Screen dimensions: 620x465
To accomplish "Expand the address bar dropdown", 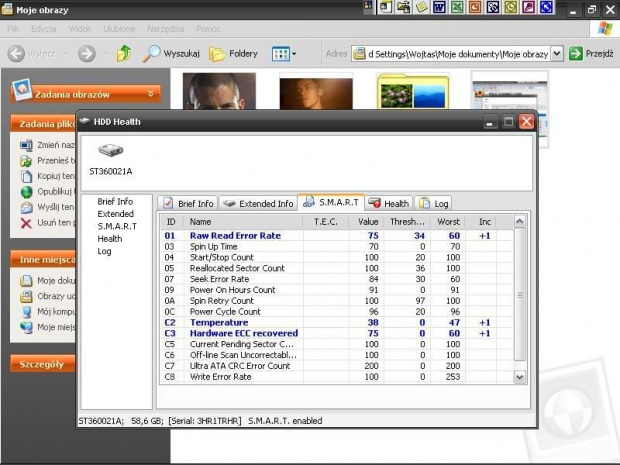I will (x=557, y=53).
